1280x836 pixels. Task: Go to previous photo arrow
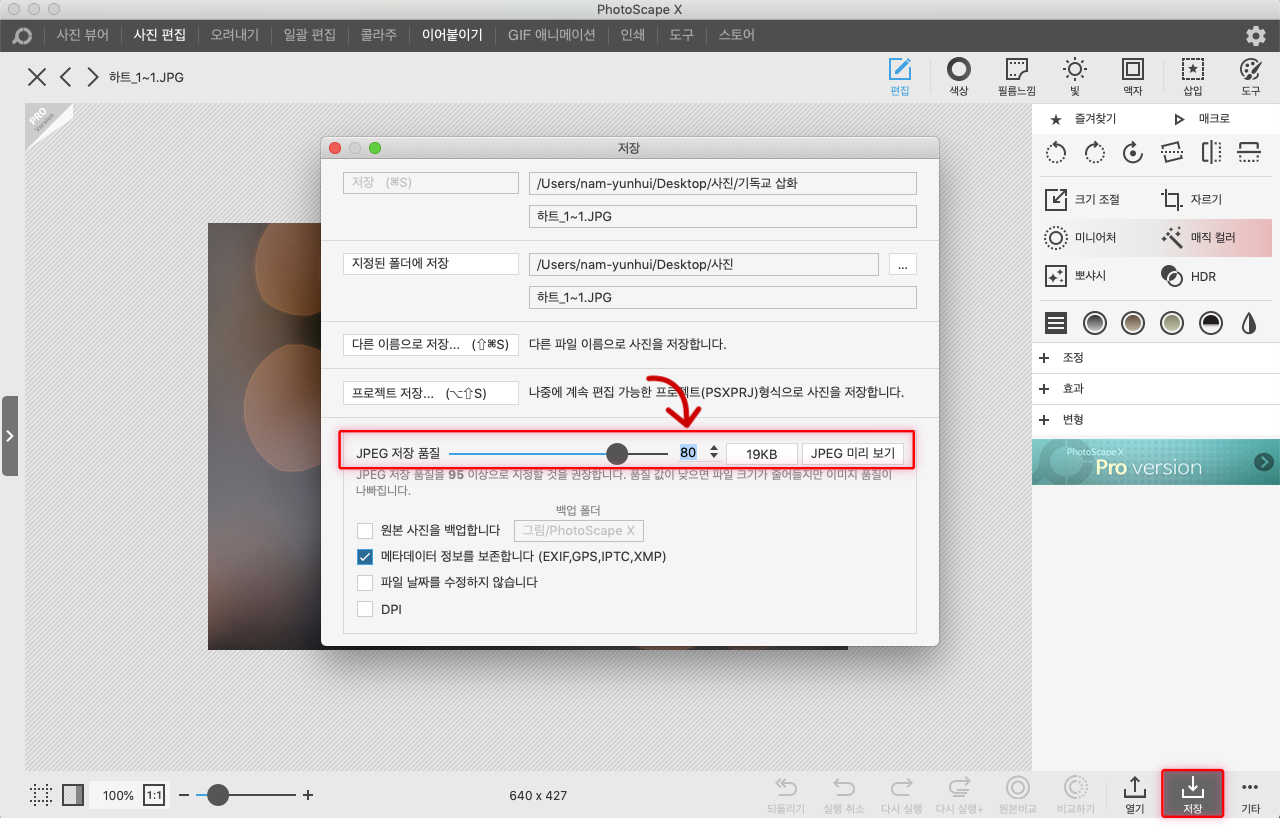(x=65, y=77)
